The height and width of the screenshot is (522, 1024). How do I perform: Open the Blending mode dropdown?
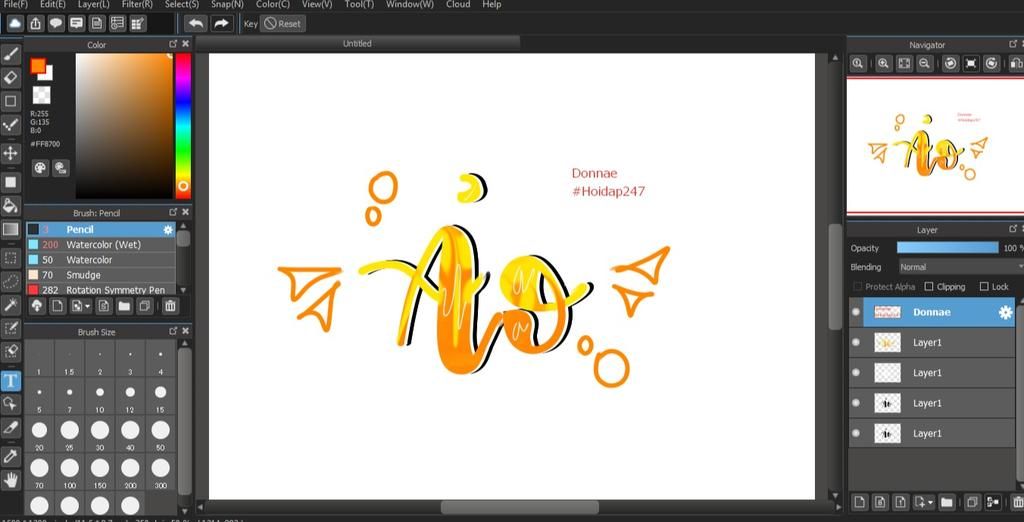click(961, 267)
